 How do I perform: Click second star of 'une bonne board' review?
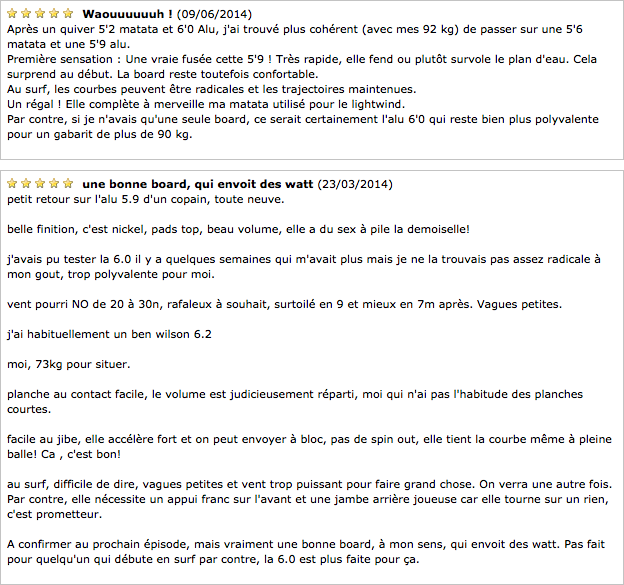point(26,183)
